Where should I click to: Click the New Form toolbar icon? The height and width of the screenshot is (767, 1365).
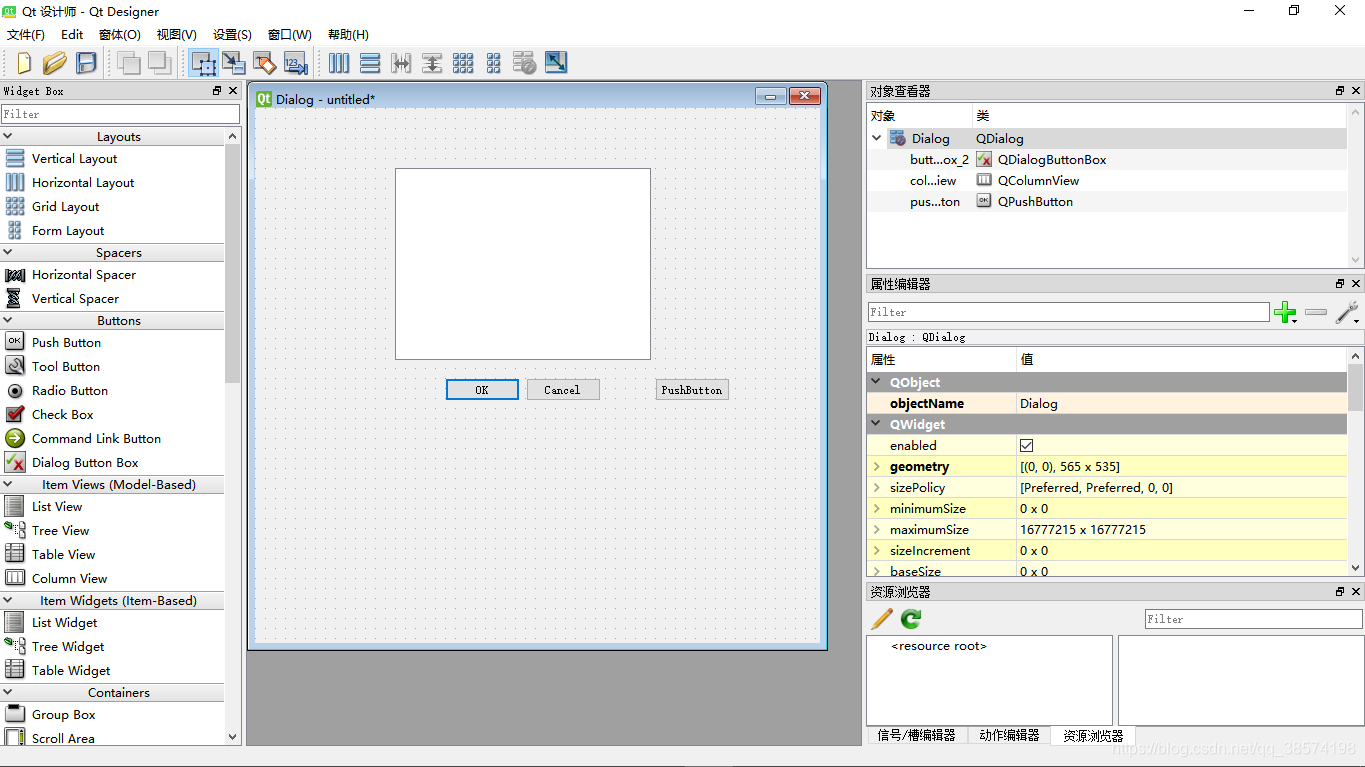24,63
